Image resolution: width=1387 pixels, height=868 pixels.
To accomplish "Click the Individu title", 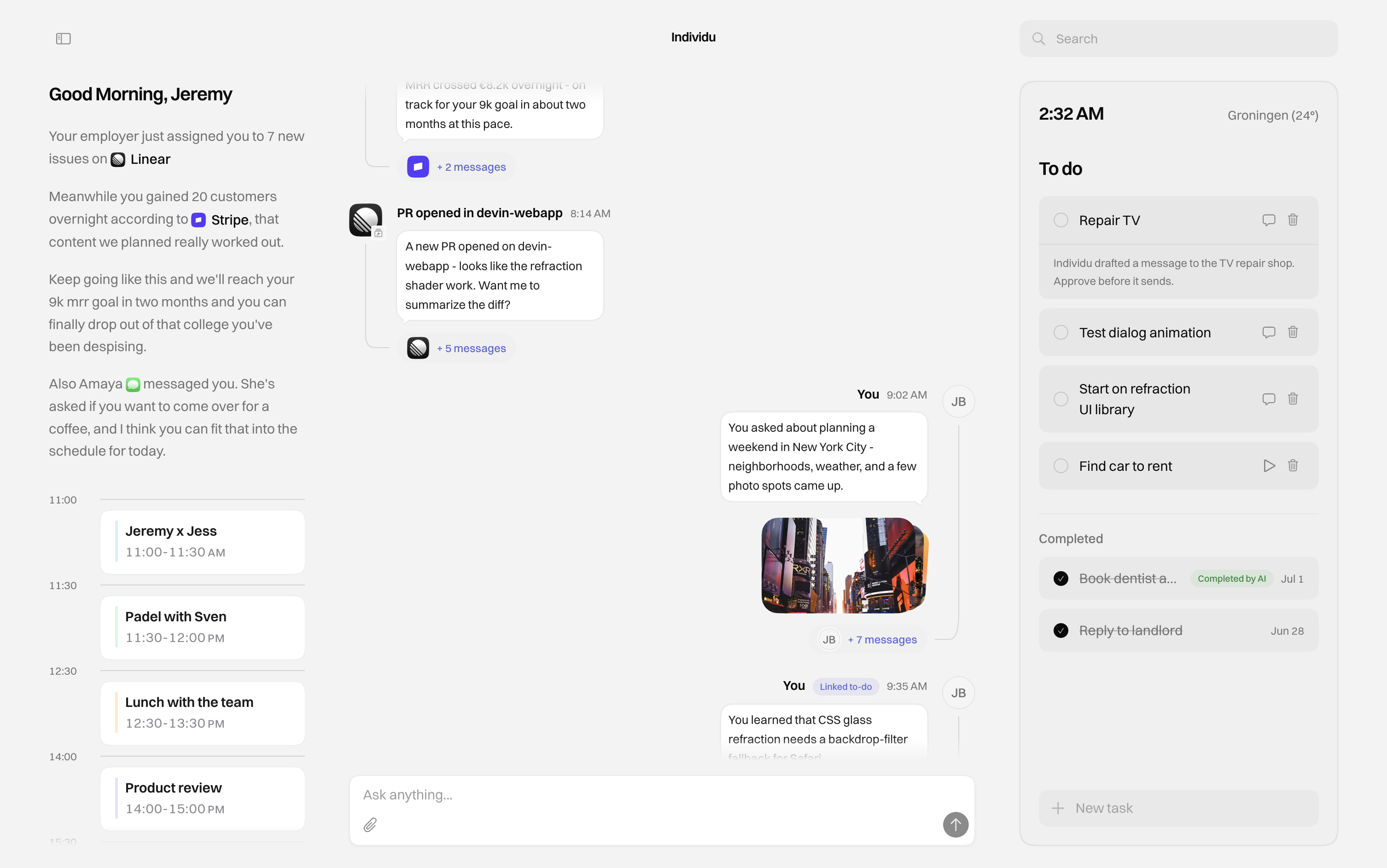I will tap(693, 37).
